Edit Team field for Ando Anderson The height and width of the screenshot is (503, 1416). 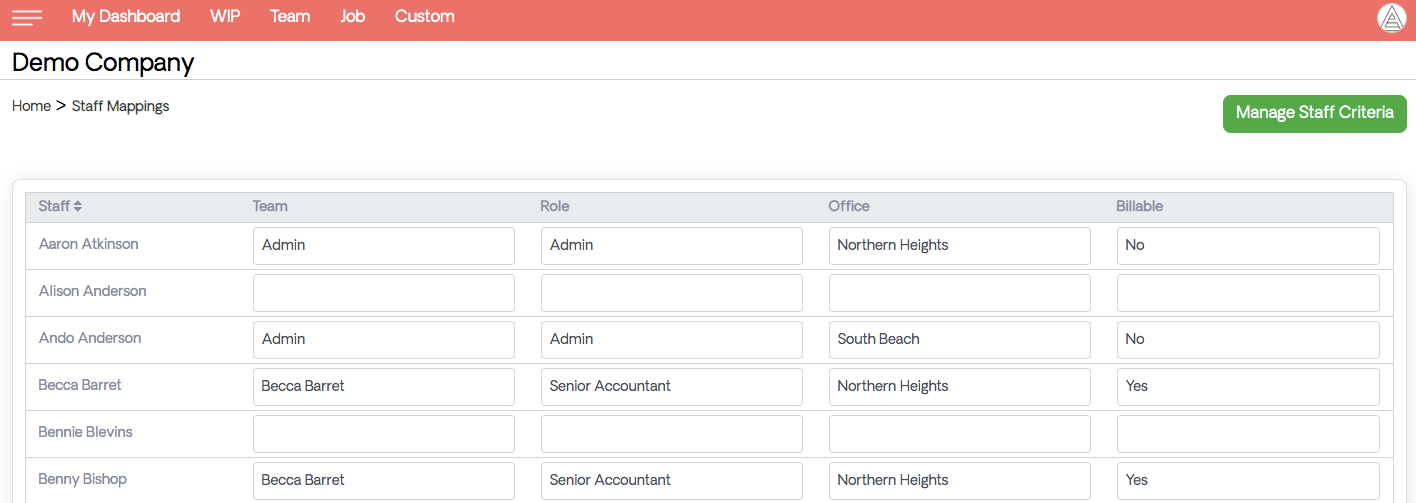(384, 340)
